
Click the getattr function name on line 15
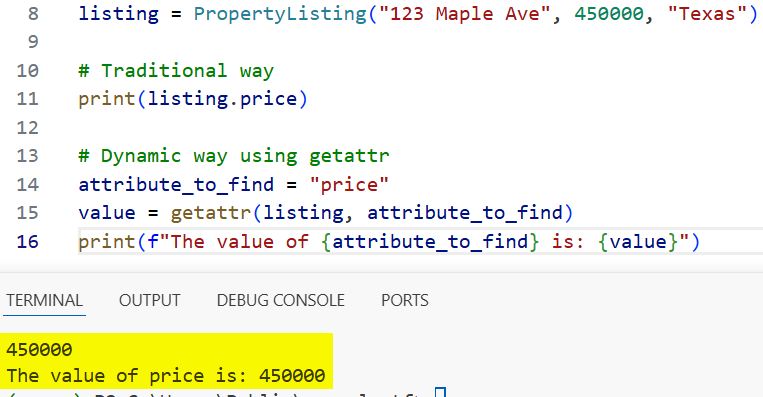[211, 214]
